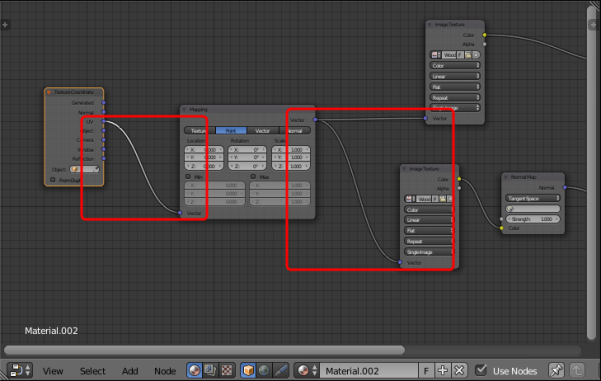Screen dimensions: 601x381
Task: Choose World shader type globe icon
Action: click(264, 371)
